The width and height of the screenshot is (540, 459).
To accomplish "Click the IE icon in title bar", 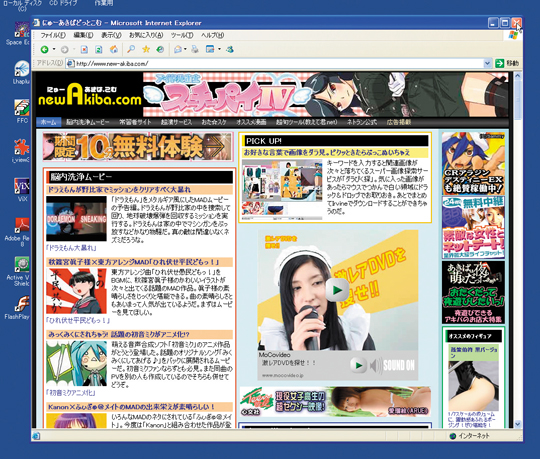I will [36, 23].
